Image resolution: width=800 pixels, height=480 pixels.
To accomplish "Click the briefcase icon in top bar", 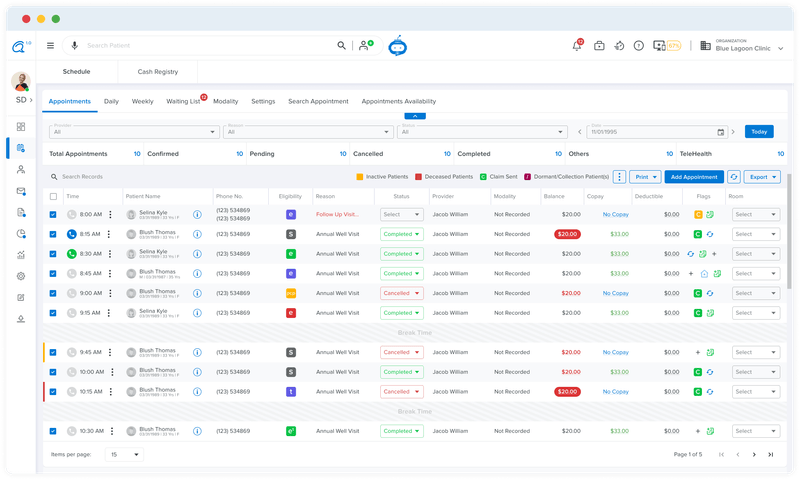I will coord(599,46).
